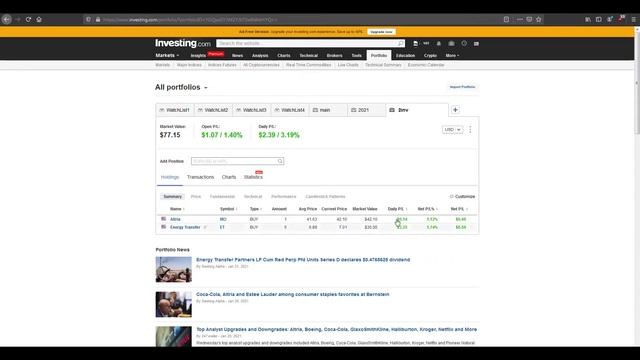Select the Performance view
This screenshot has height=360, width=640.
pyautogui.click(x=284, y=197)
